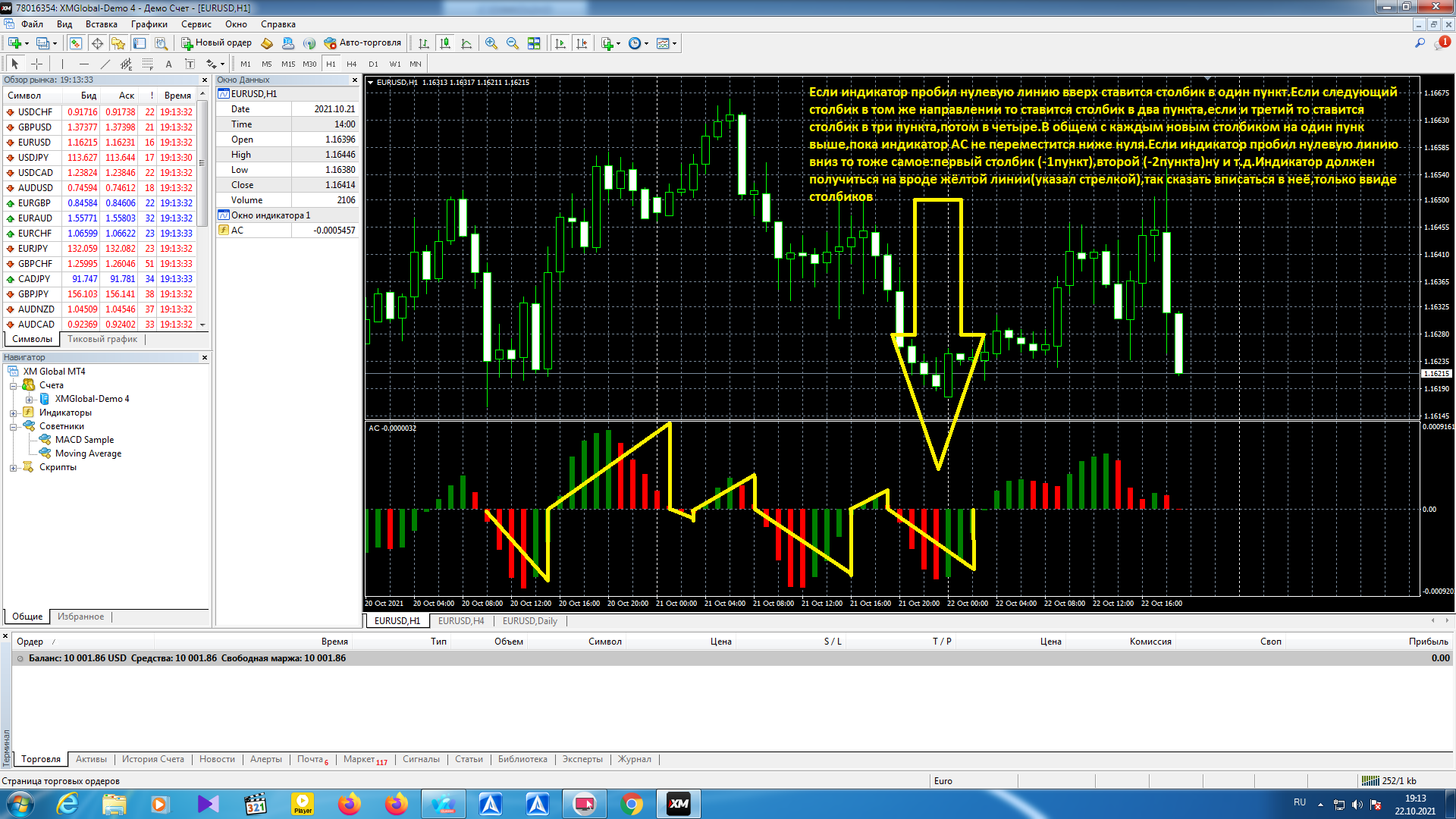Switch to История Счета tab
The image size is (1456, 819).
tap(153, 759)
